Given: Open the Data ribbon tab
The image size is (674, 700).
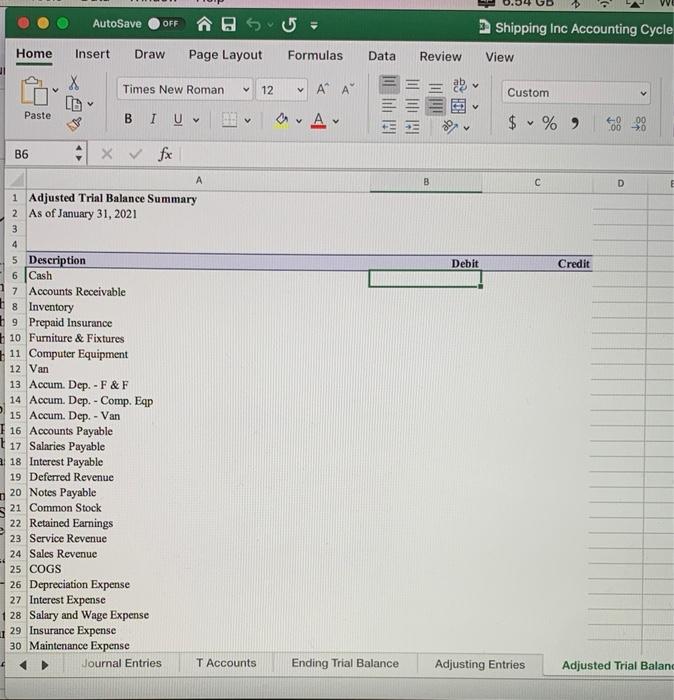Looking at the screenshot, I should pos(382,56).
